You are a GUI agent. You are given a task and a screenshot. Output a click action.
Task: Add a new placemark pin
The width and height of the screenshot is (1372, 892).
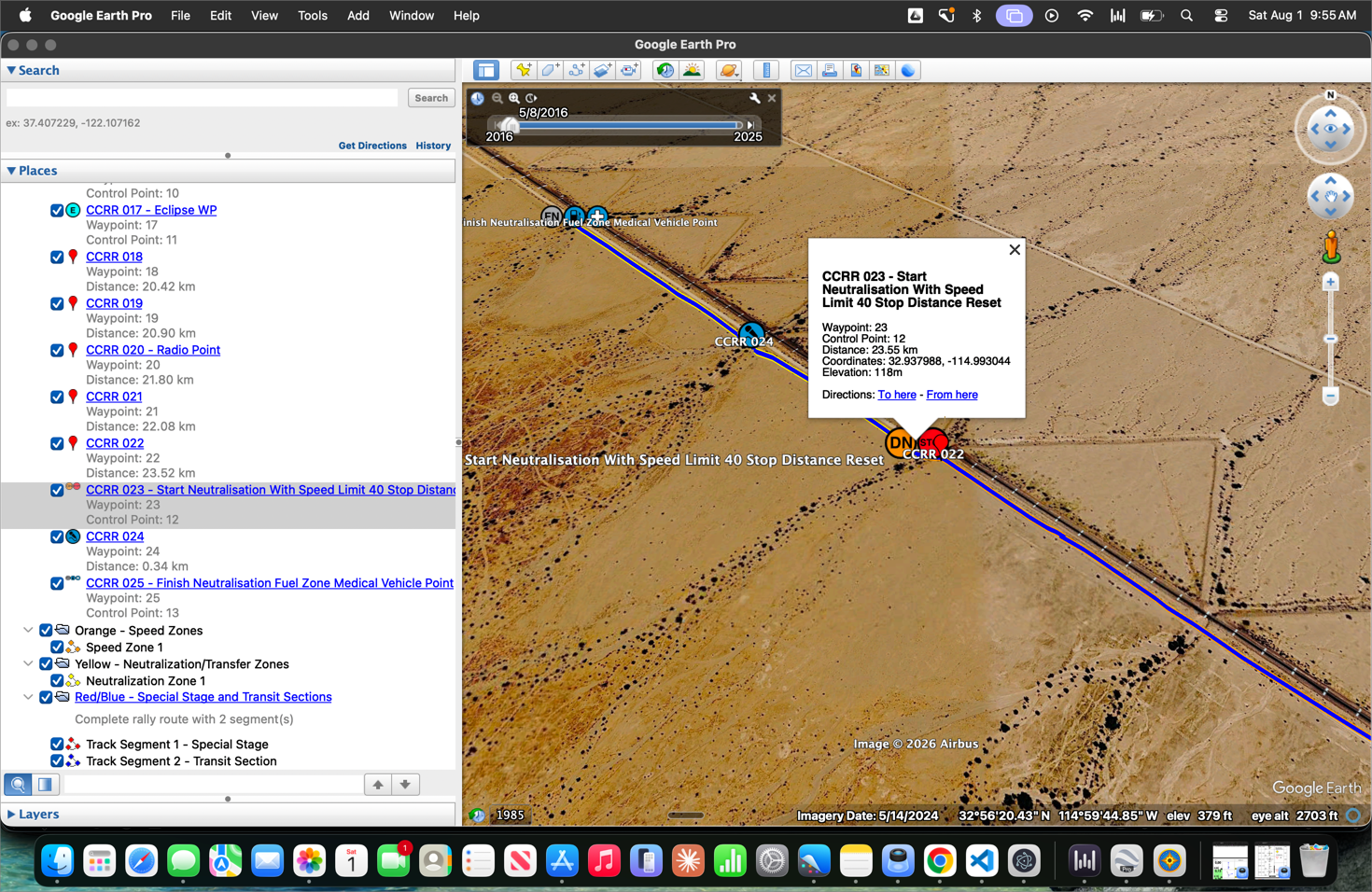524,70
